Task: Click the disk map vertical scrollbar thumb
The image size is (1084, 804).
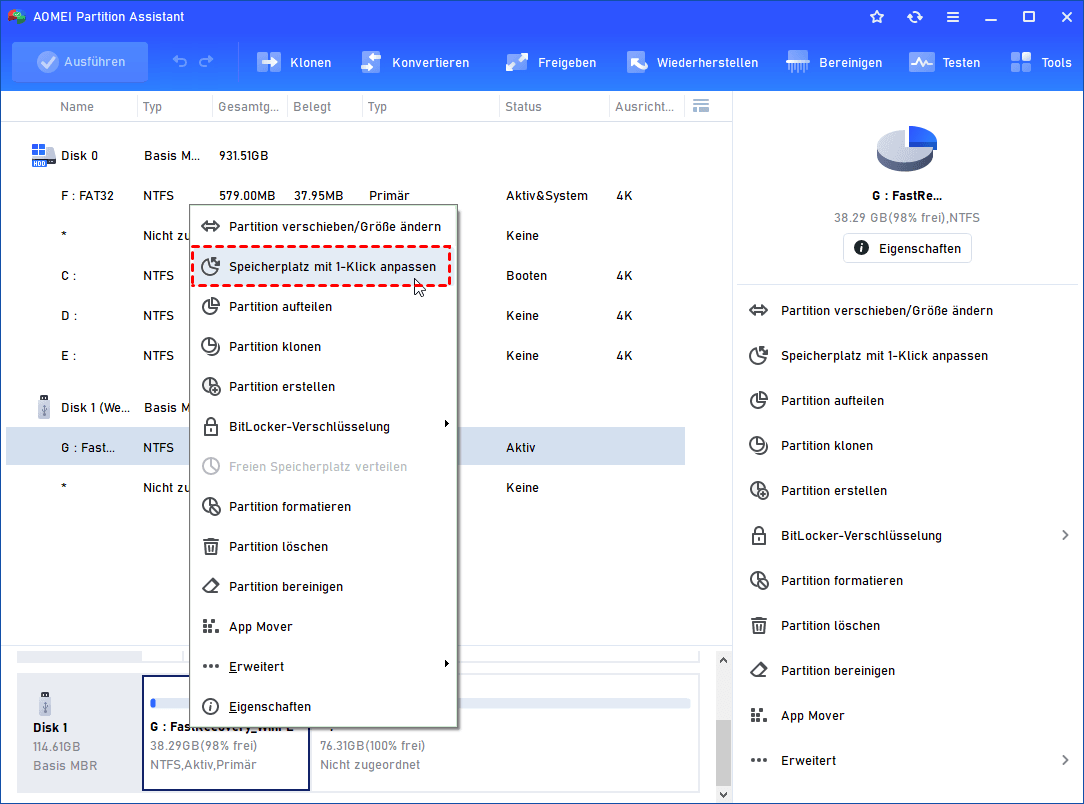Action: coord(723,753)
